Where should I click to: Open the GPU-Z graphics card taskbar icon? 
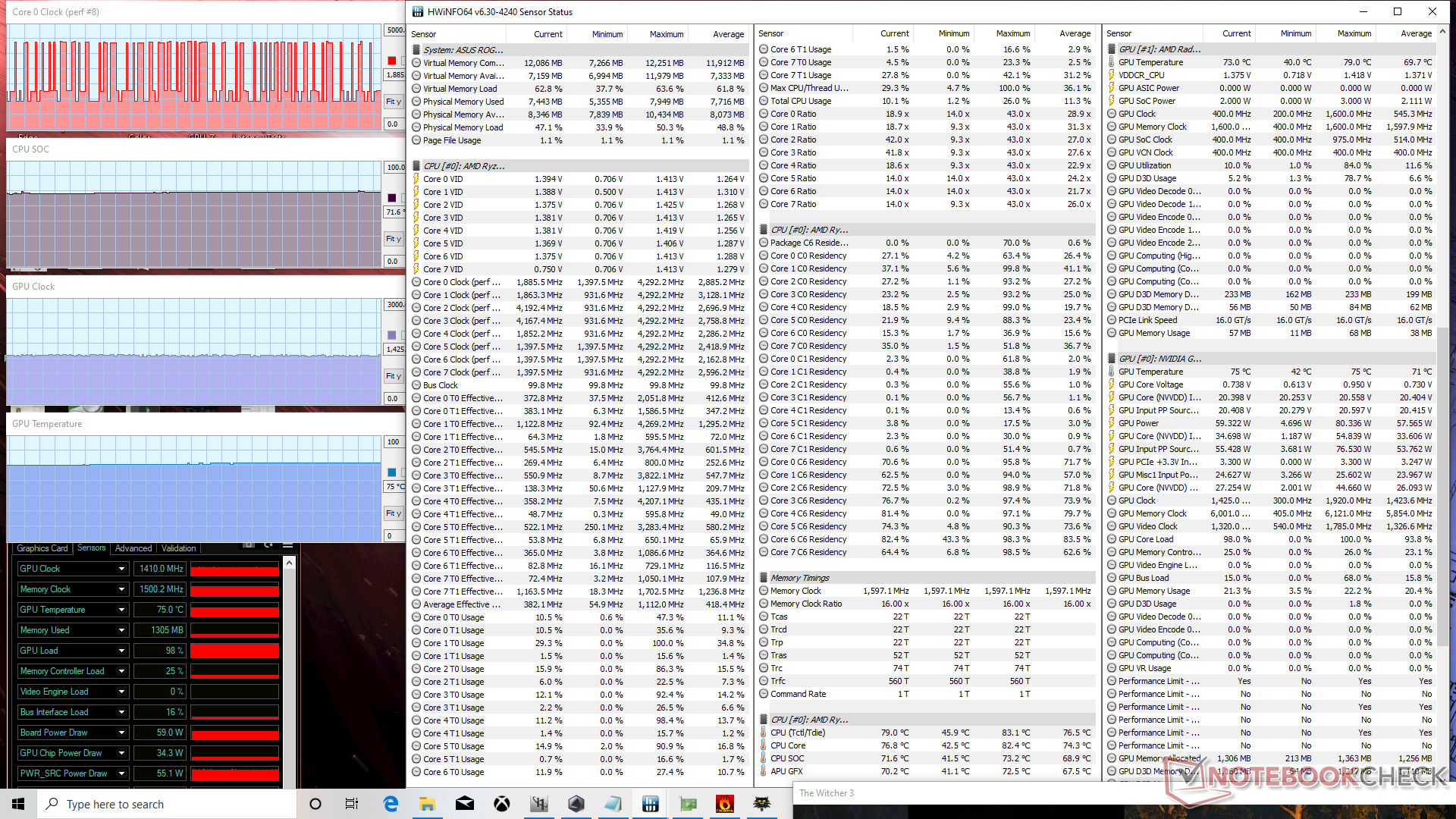click(688, 804)
